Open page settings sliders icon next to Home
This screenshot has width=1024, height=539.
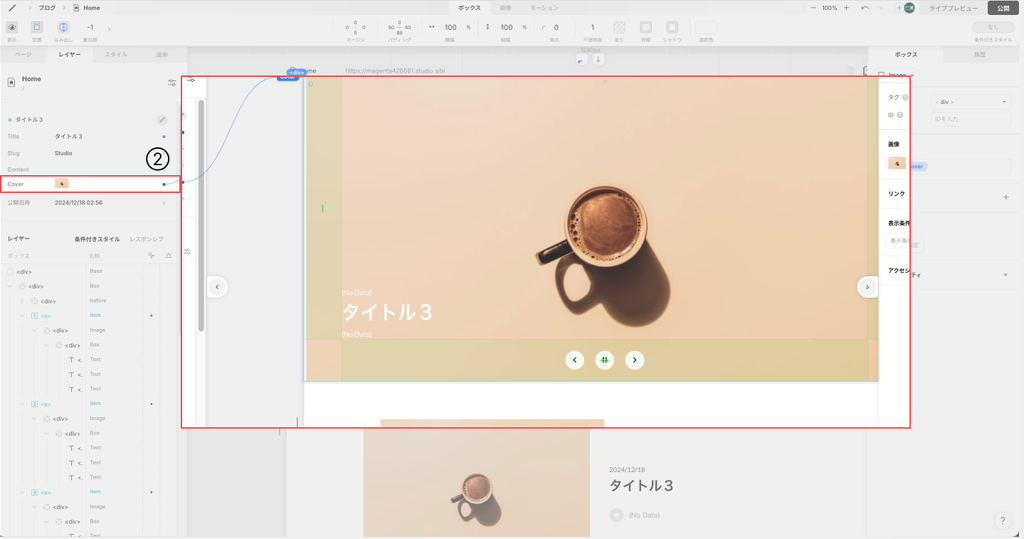pos(172,82)
